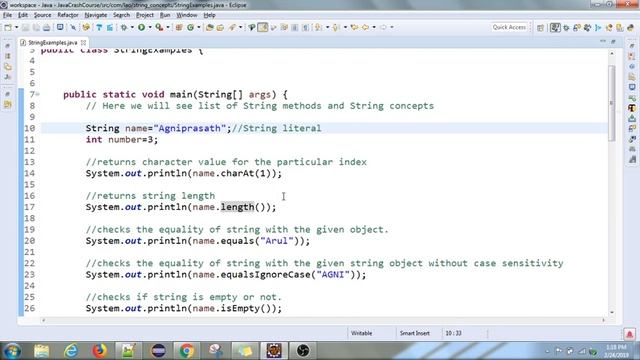Open the Run menu
This screenshot has width=640, height=360.
[x=165, y=15]
